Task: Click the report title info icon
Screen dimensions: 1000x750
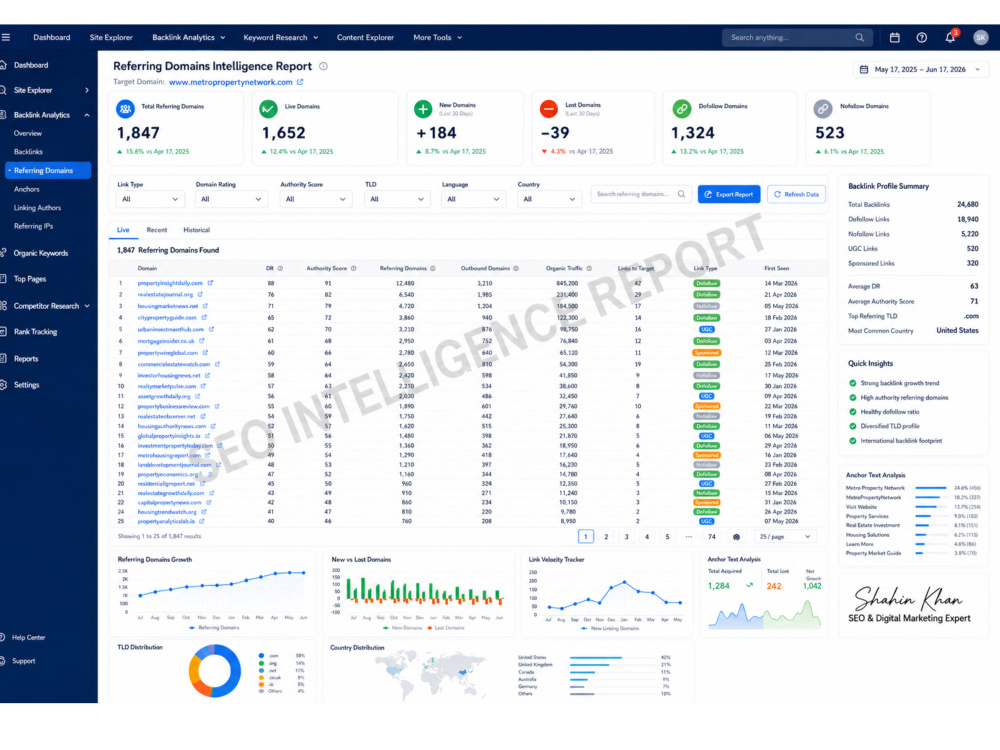Action: click(x=323, y=66)
